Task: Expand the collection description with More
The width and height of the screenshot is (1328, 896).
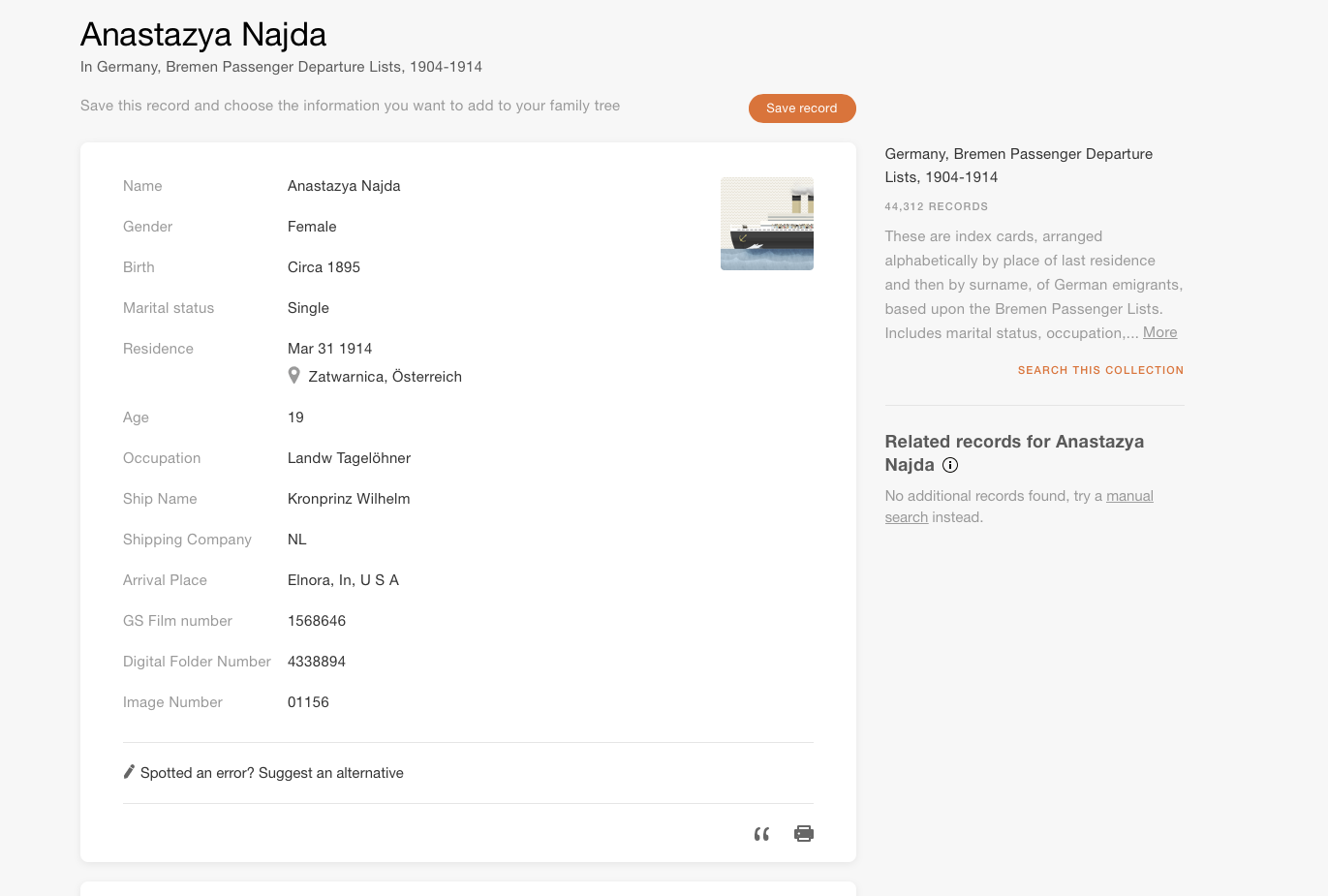Action: pyautogui.click(x=1159, y=332)
